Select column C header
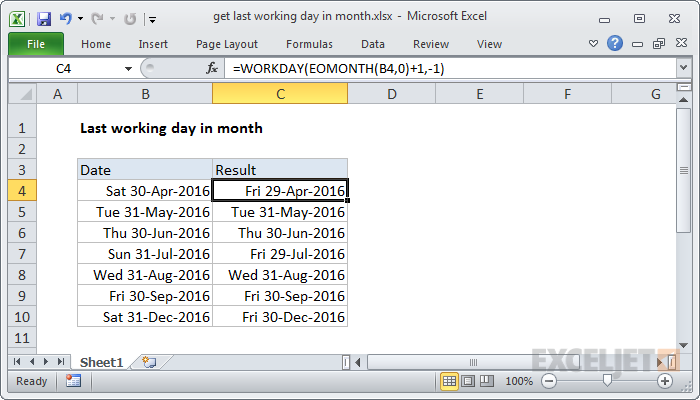 pyautogui.click(x=280, y=94)
